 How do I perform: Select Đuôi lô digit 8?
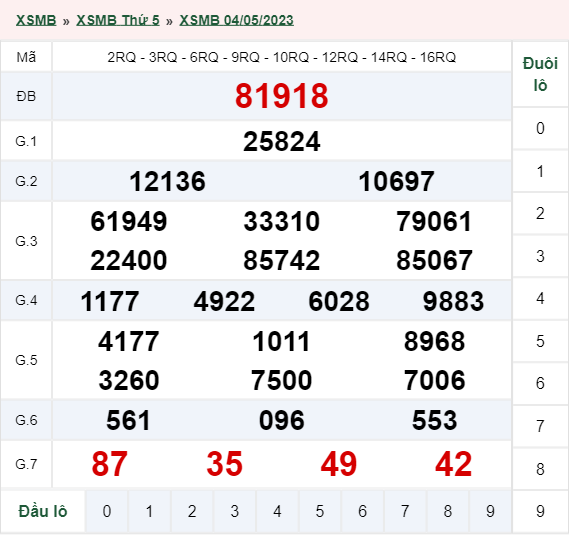click(540, 469)
